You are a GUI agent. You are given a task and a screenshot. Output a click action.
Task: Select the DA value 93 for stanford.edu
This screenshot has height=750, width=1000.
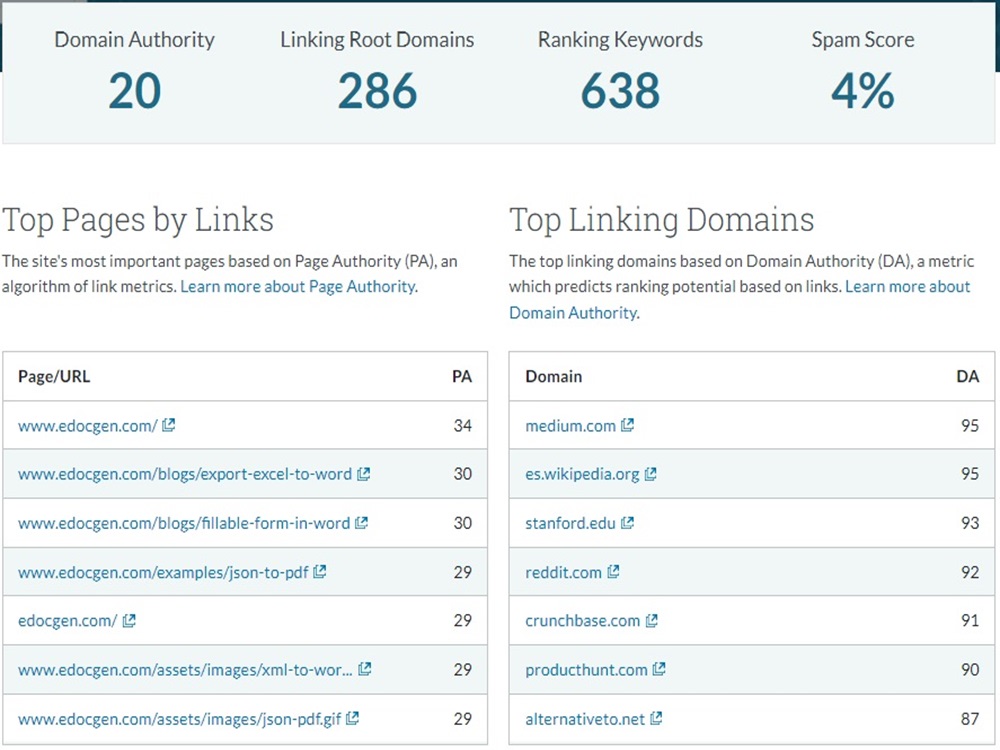tap(970, 523)
